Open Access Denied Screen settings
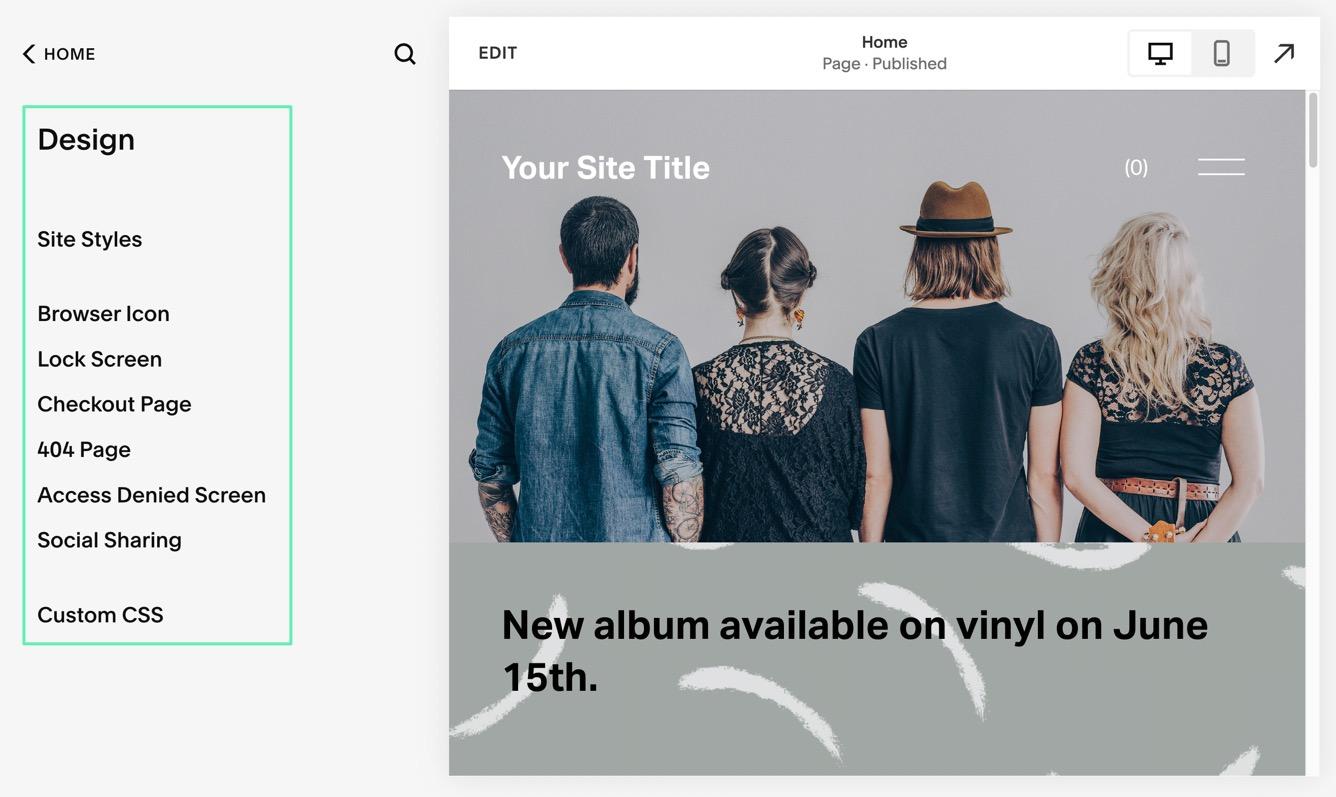Viewport: 1336px width, 797px height. [x=151, y=495]
